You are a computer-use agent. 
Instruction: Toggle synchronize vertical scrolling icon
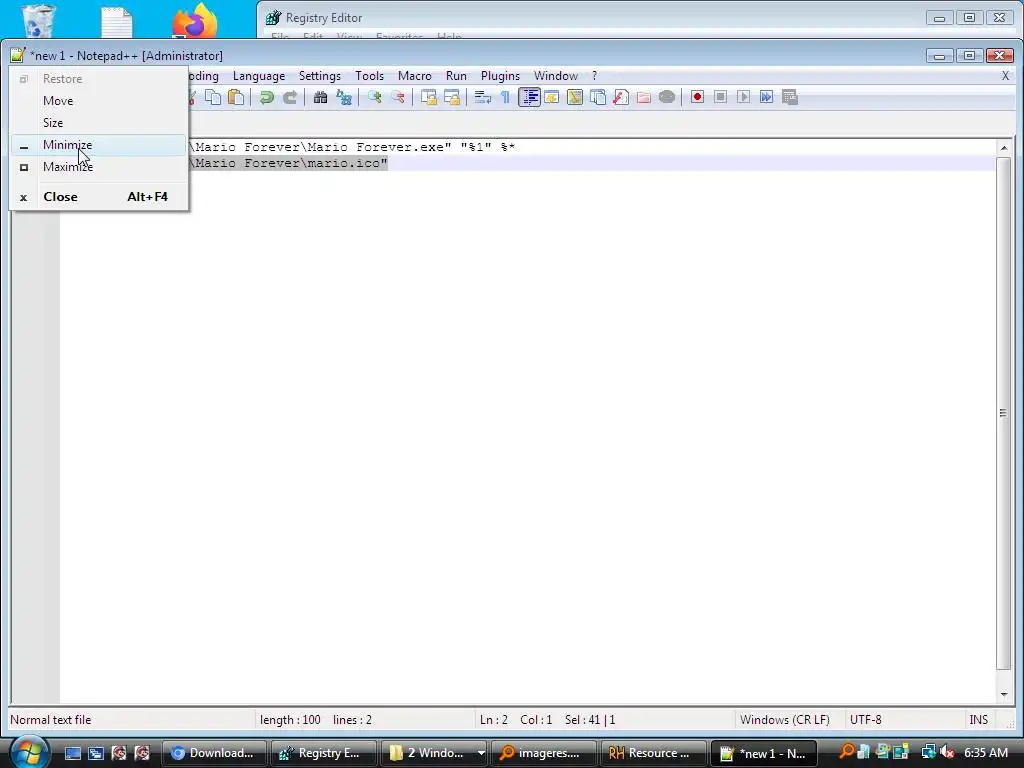click(x=428, y=97)
